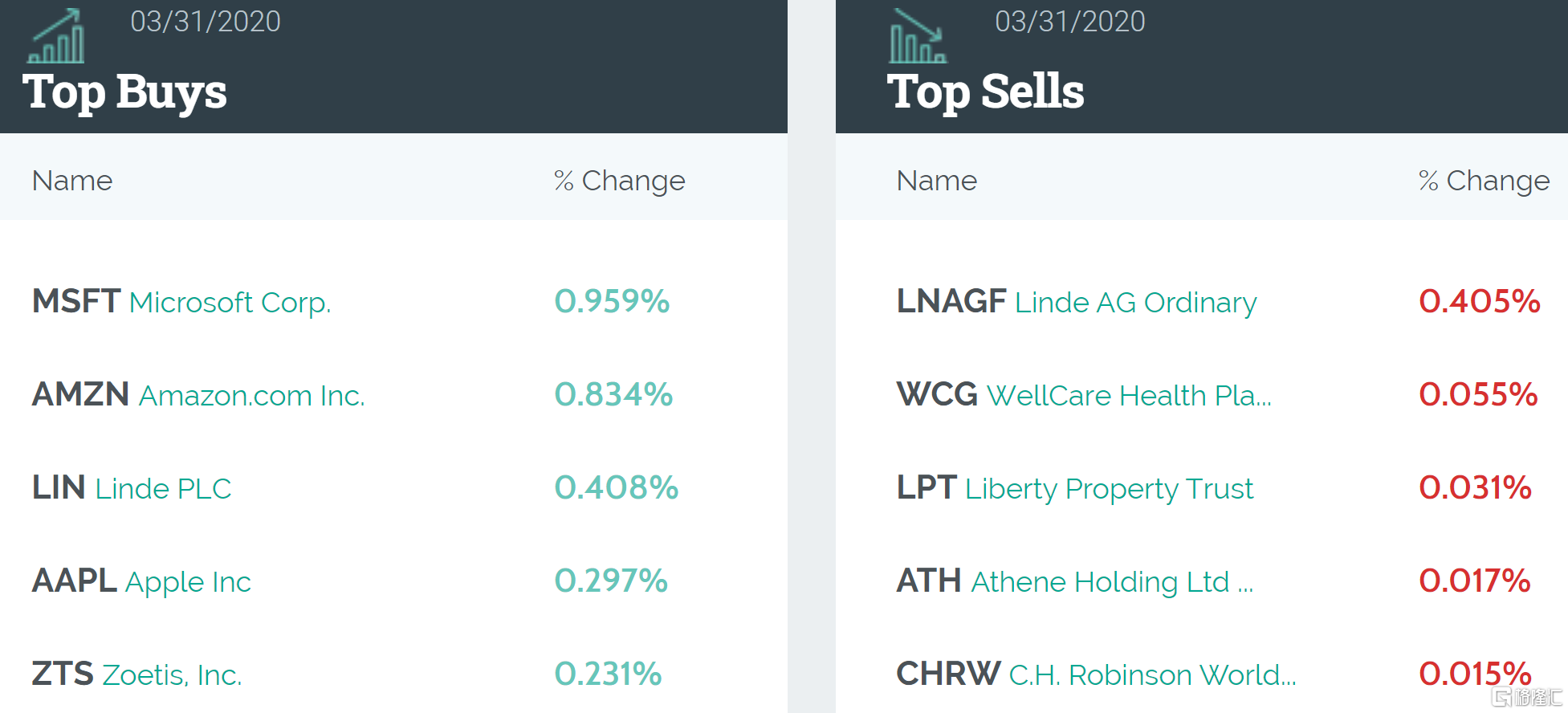Click the LNAGF 0.405% change value
The image size is (1568, 713).
click(x=1479, y=302)
